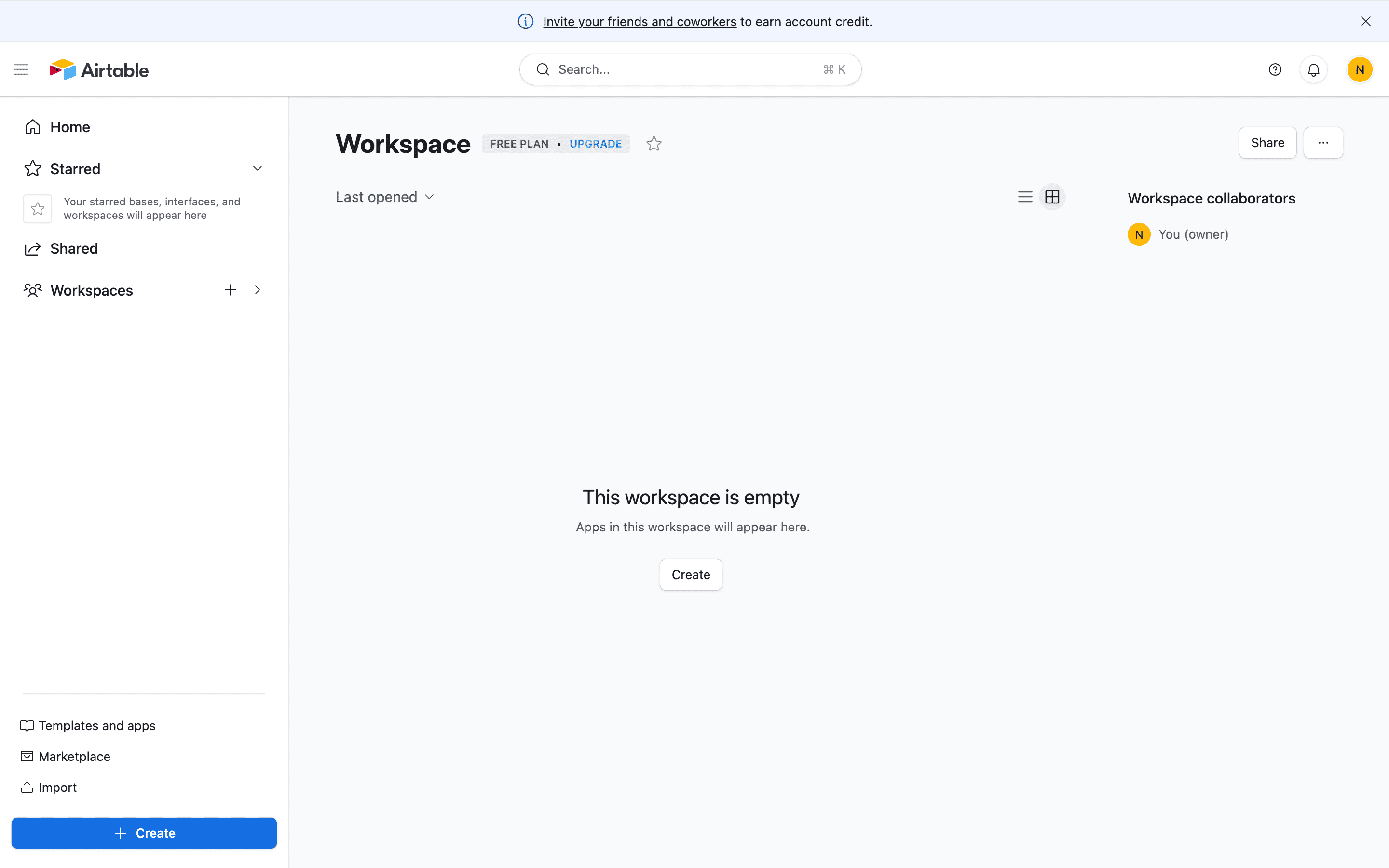Collapse the Starred section chevron
Screen dimensions: 1389x868
click(x=257, y=169)
